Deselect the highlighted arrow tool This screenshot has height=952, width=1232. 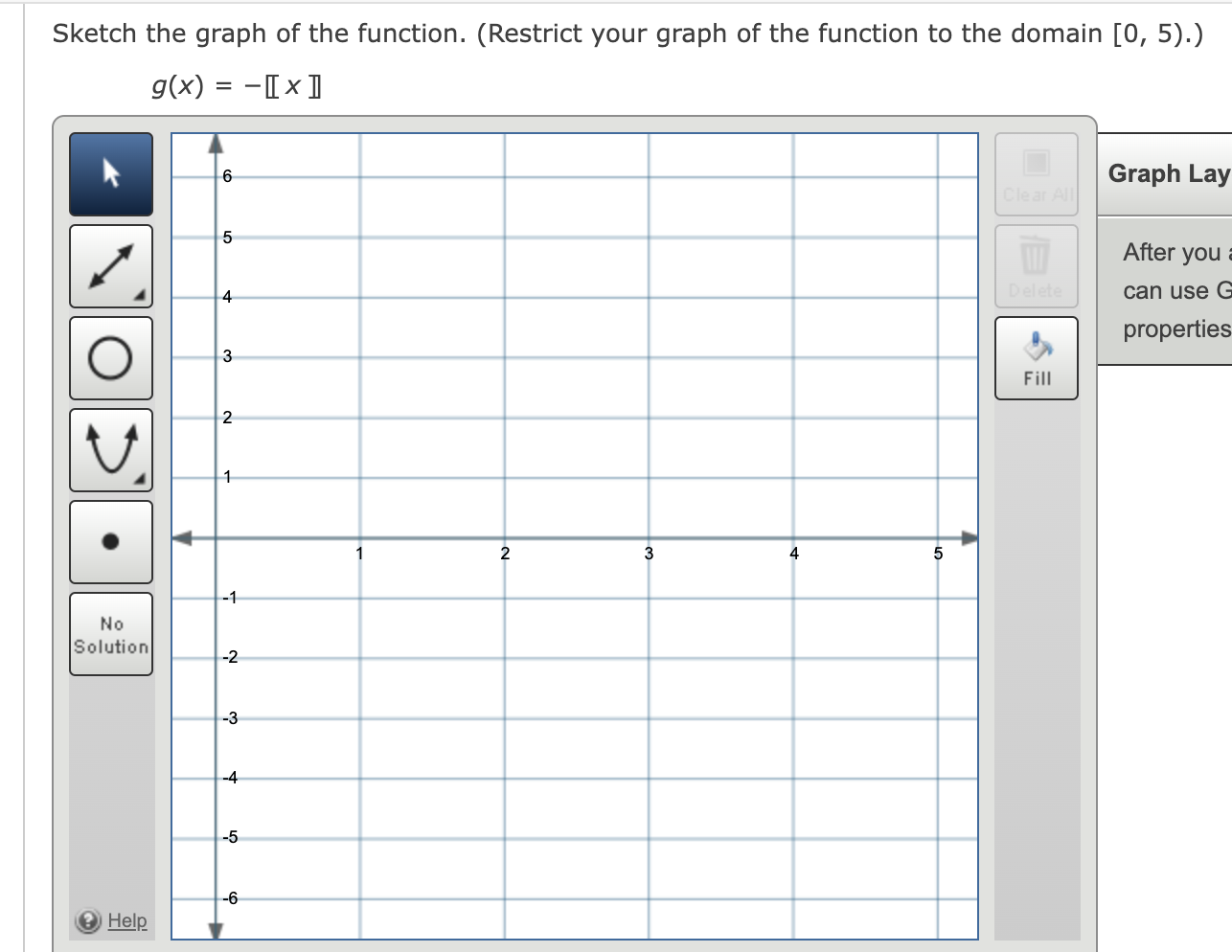coord(110,174)
